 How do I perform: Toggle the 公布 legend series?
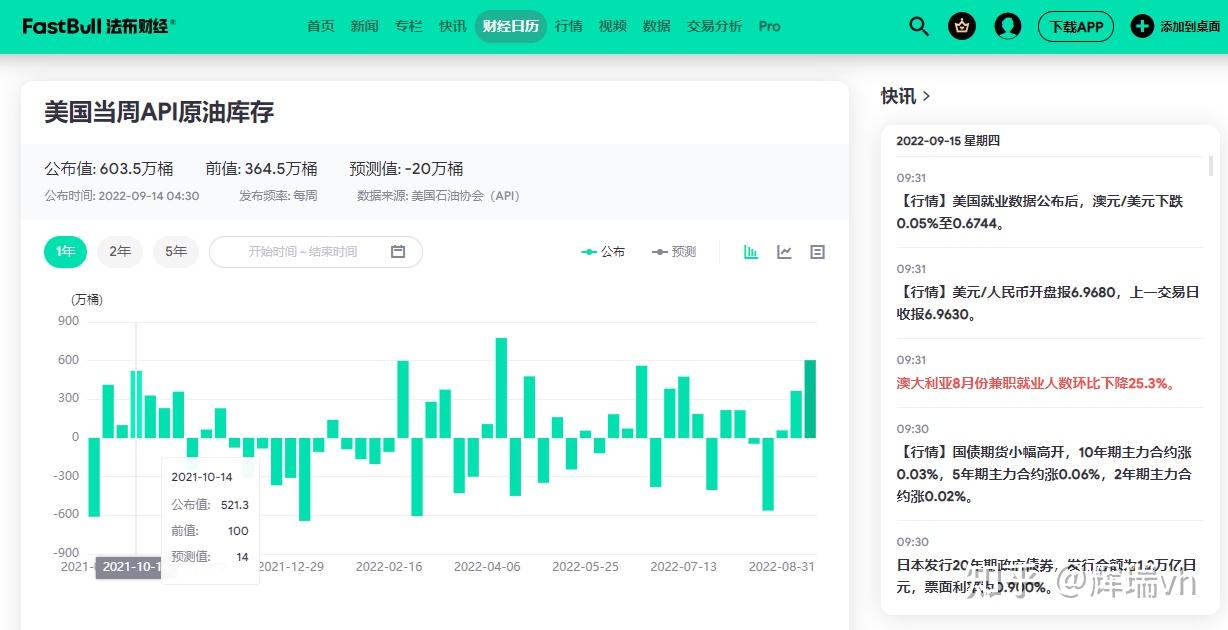603,252
